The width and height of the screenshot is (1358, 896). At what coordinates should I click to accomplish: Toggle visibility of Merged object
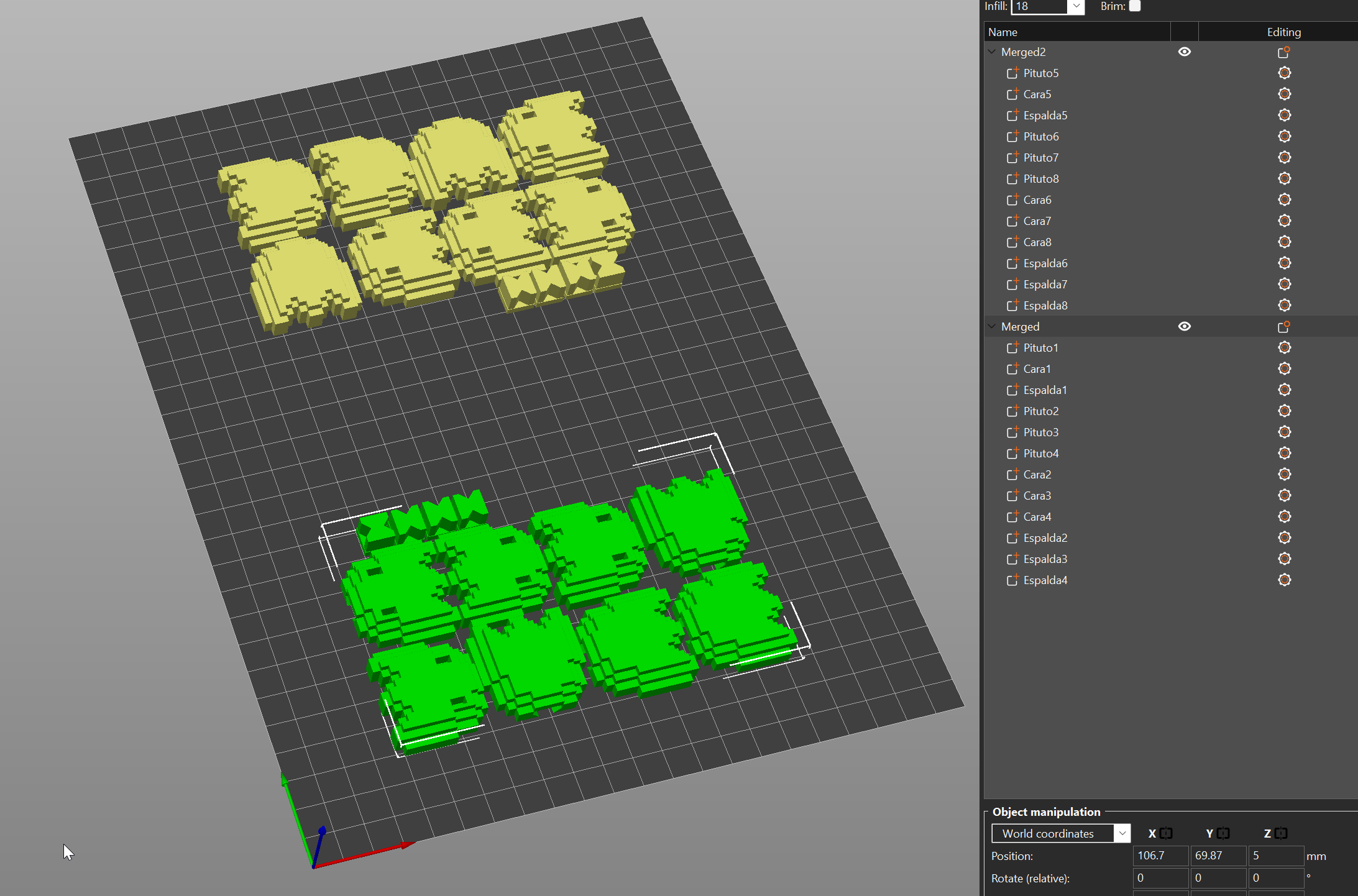(x=1184, y=326)
